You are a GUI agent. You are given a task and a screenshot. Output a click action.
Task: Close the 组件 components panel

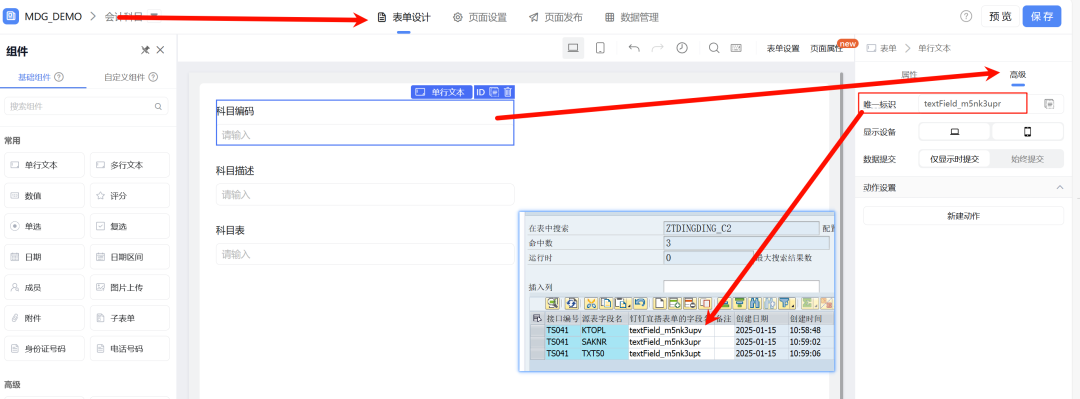pos(160,50)
